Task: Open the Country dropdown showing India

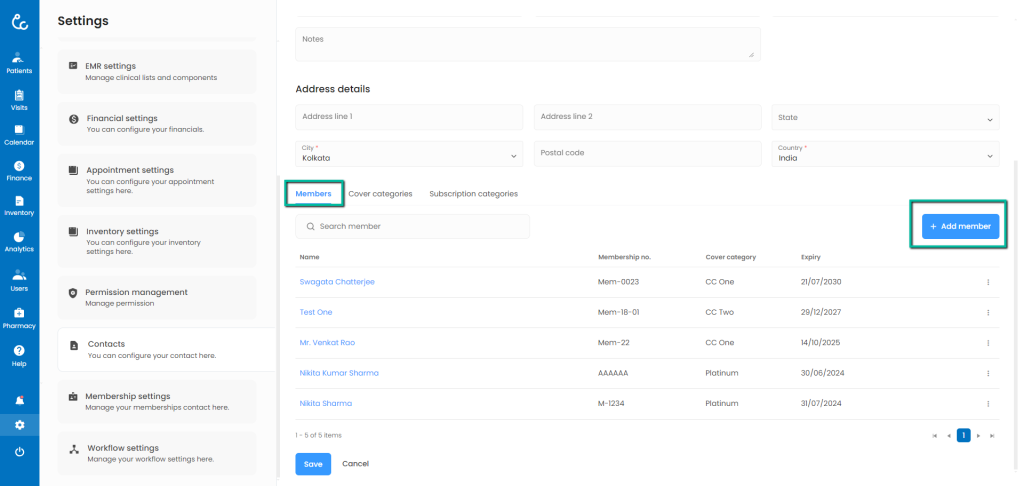Action: pyautogui.click(x=884, y=154)
